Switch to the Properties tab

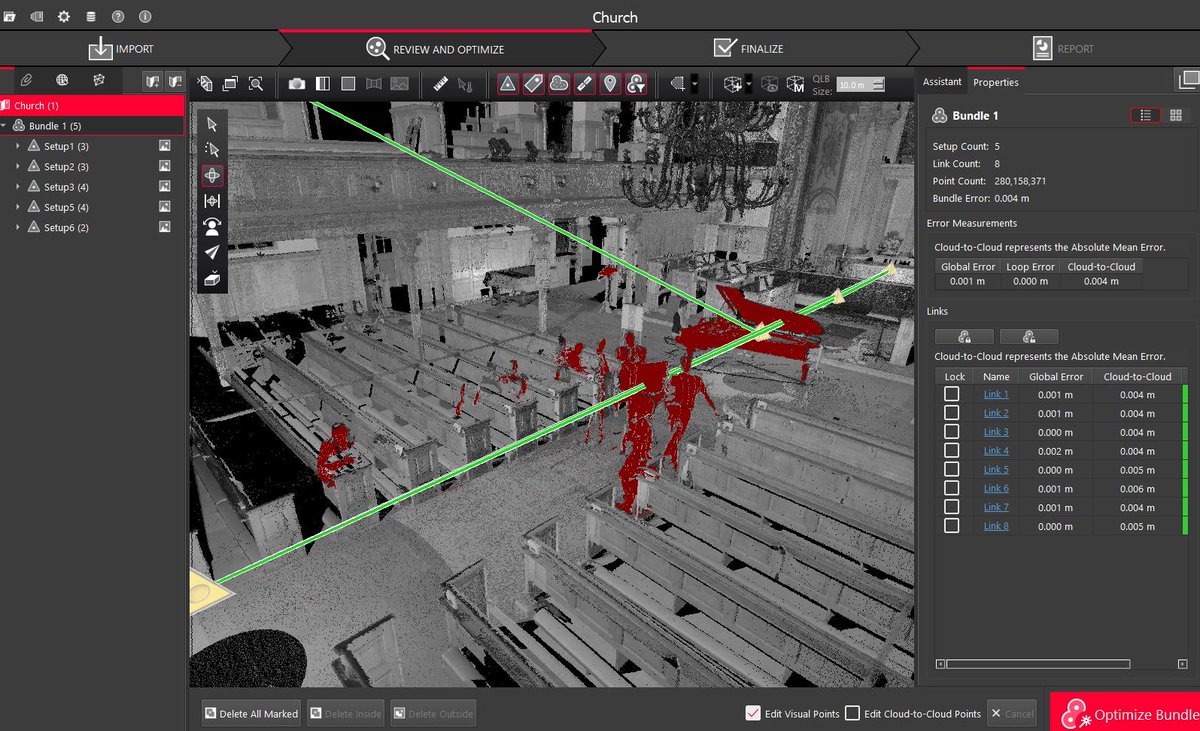(x=995, y=82)
